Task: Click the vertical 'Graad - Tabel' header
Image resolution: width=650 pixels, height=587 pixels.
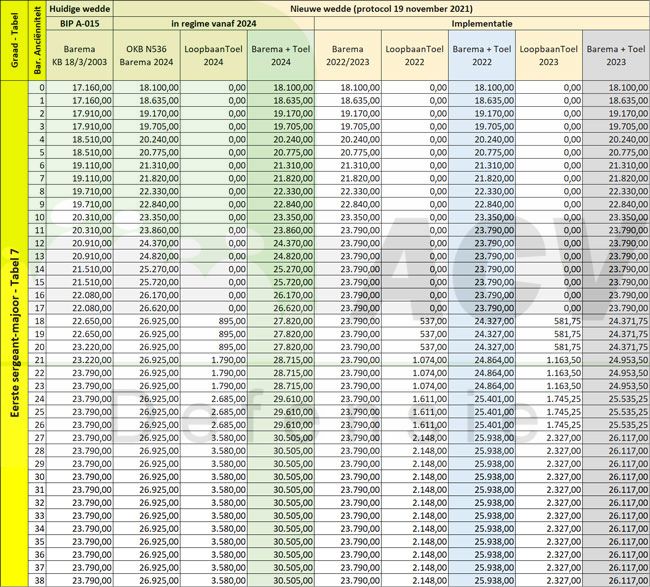Action: pyautogui.click(x=14, y=40)
